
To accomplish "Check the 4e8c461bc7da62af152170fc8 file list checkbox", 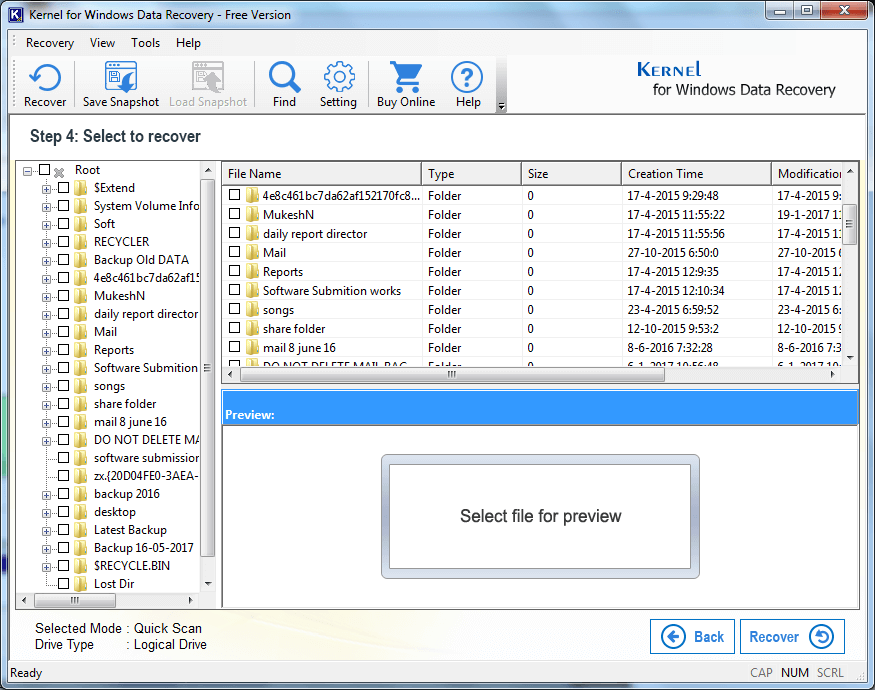I will pyautogui.click(x=234, y=195).
